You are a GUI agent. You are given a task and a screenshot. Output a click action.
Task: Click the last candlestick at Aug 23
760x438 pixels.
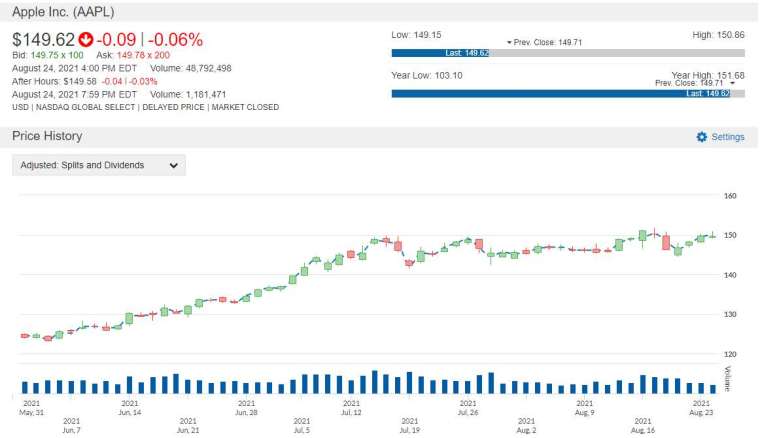712,235
